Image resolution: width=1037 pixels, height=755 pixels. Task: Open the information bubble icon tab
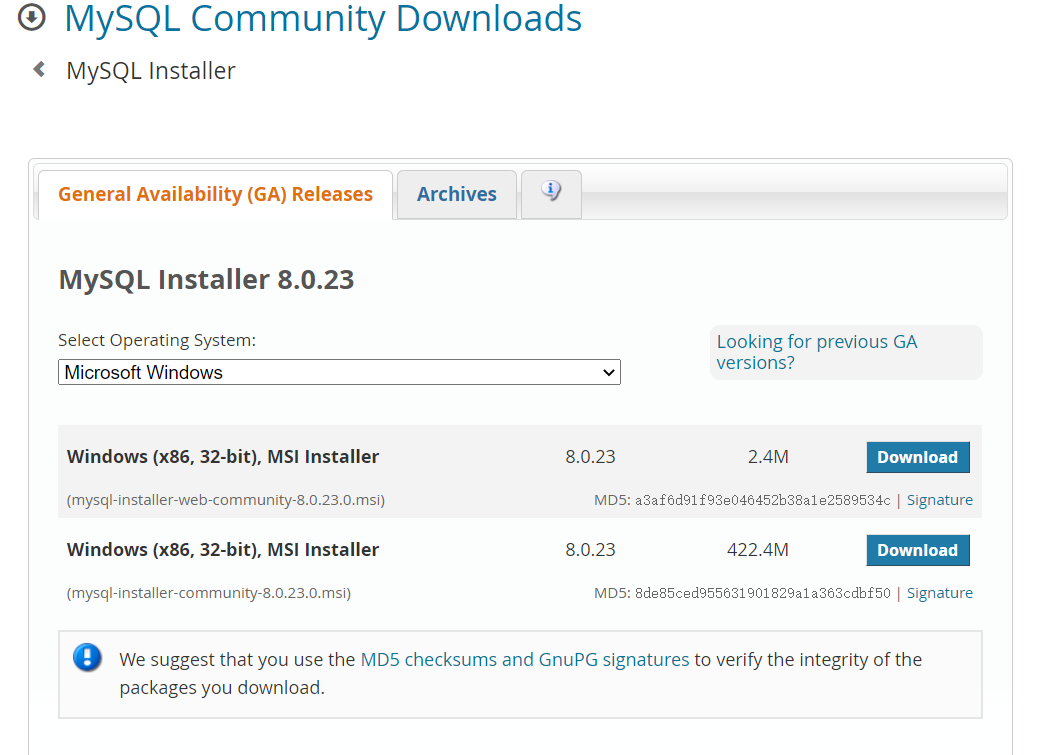click(551, 194)
